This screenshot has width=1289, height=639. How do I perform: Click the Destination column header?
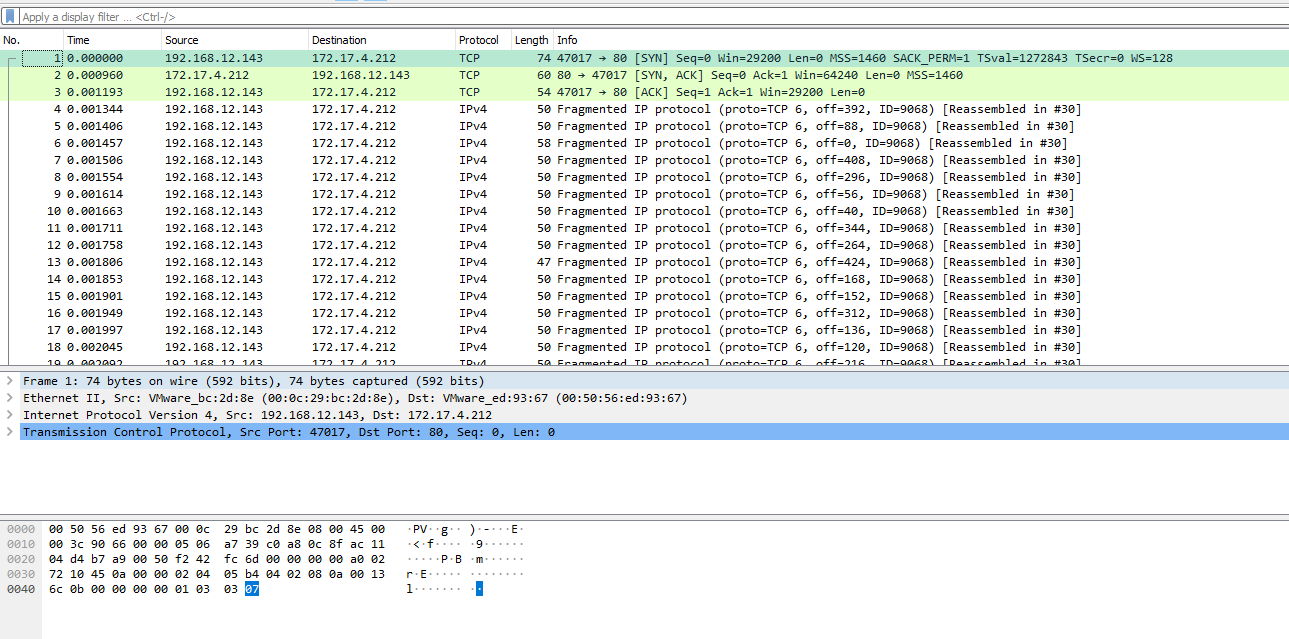click(381, 40)
